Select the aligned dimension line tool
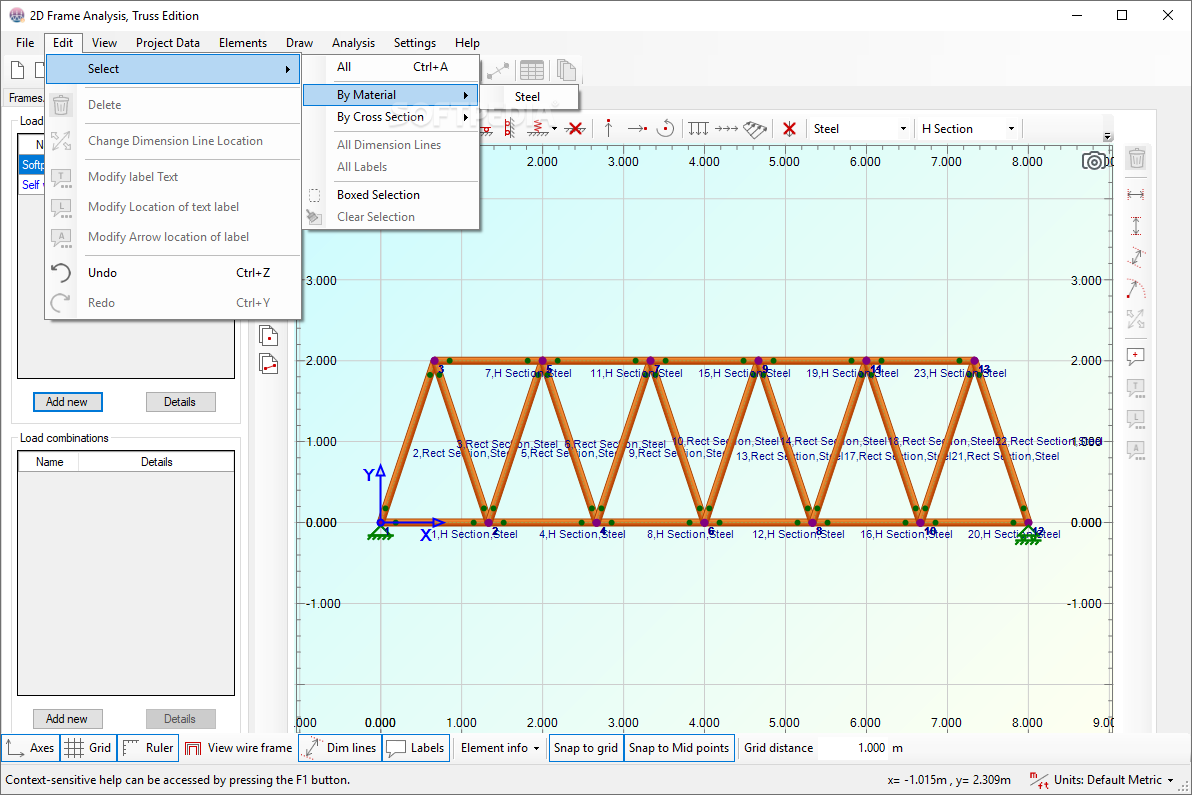Viewport: 1192px width, 795px height. 1136,257
